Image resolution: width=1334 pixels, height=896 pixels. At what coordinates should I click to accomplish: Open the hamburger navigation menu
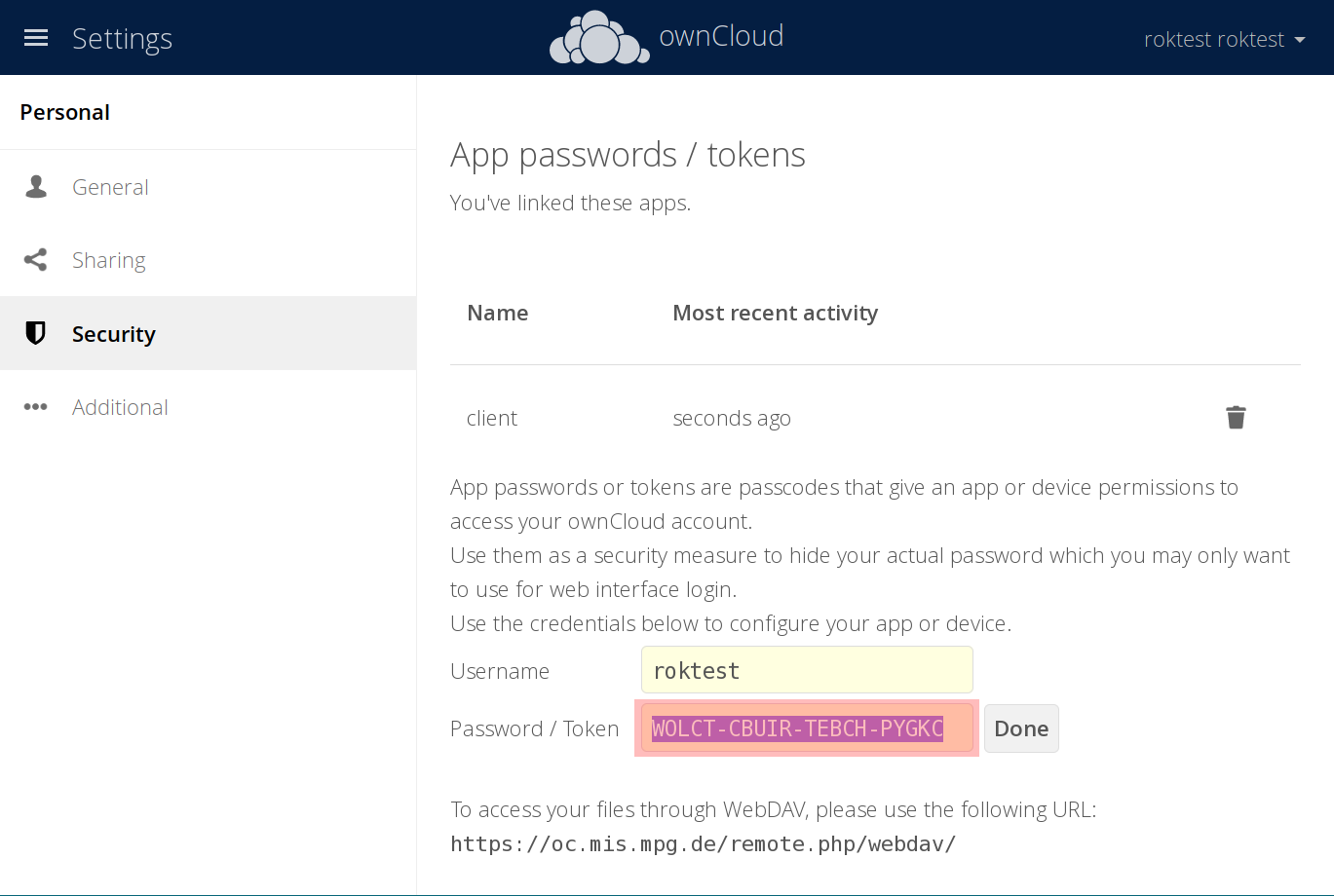[x=36, y=38]
